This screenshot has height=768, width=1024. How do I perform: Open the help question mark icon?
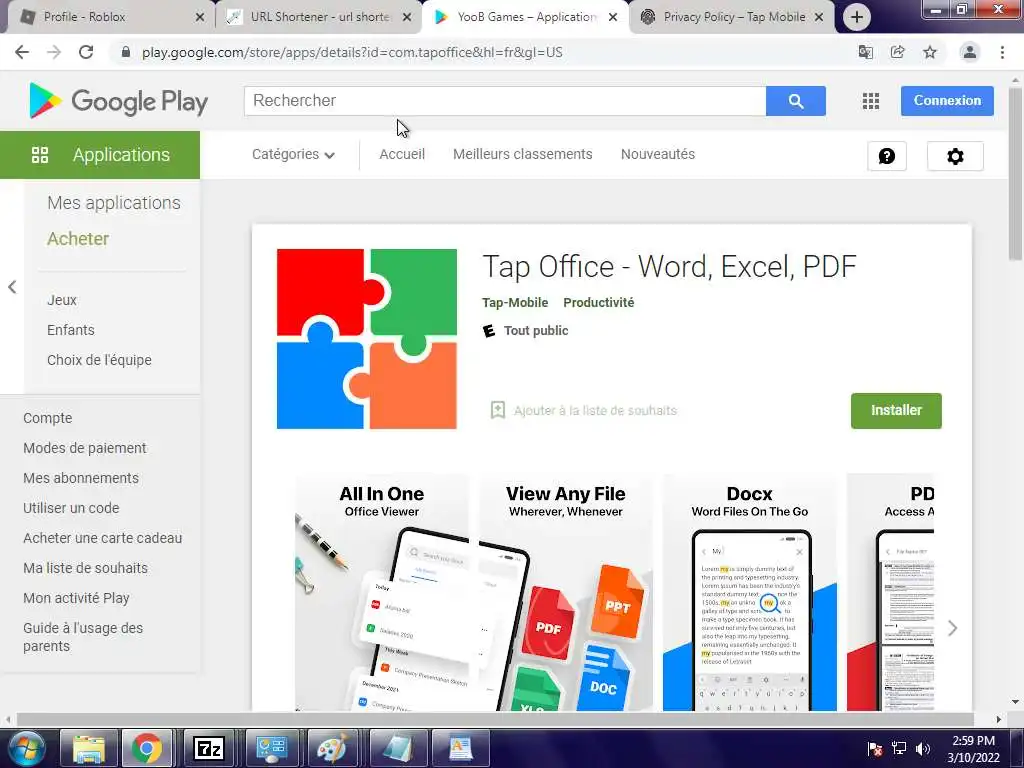[x=887, y=156]
